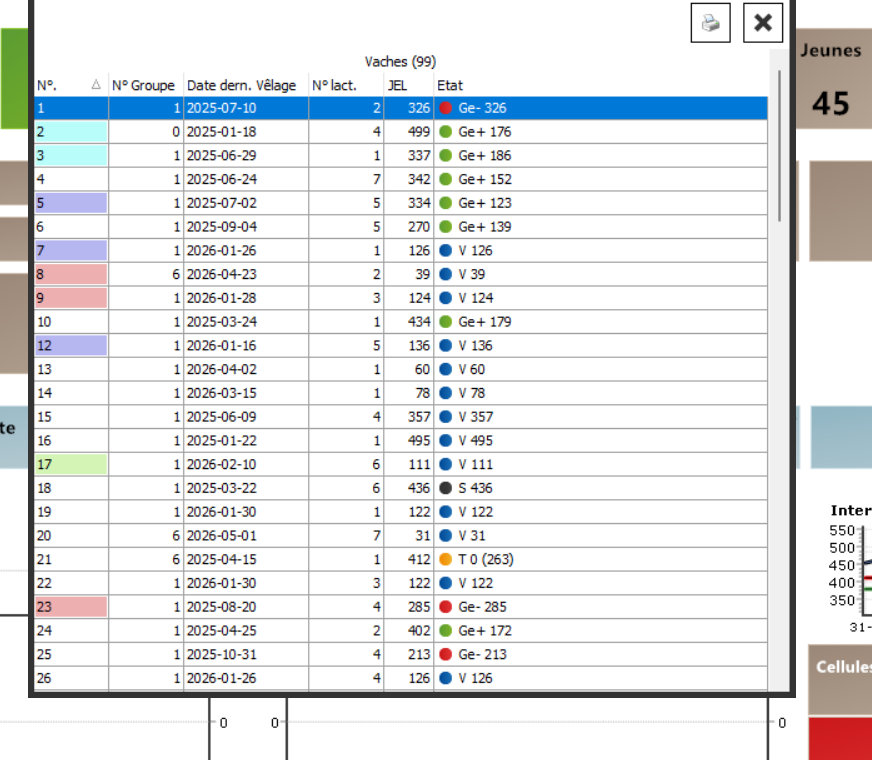This screenshot has height=760, width=872.
Task: Click calving date 2025-04-15
Action: pos(221,559)
